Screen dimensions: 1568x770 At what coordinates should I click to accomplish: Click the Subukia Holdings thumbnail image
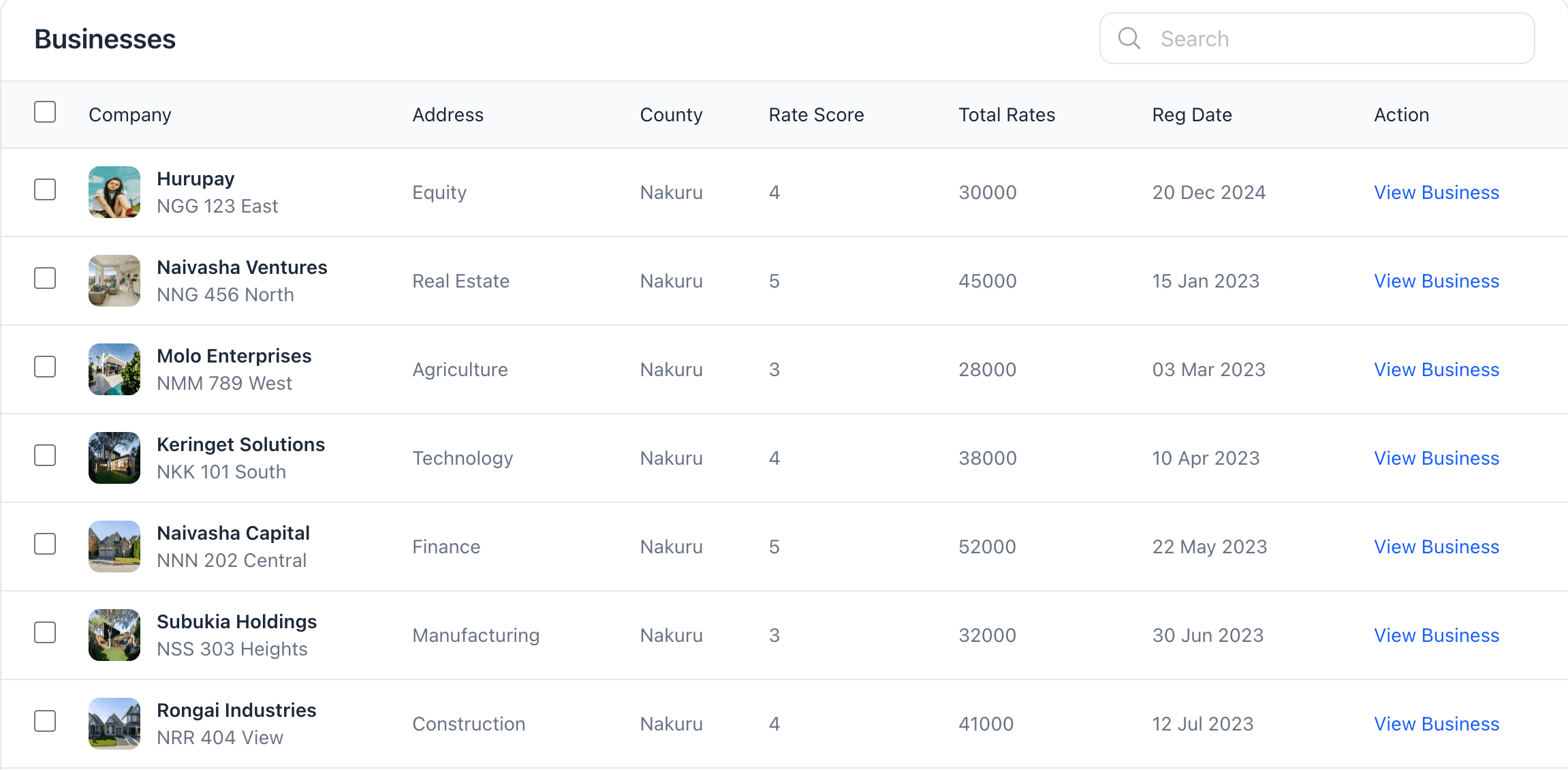pyautogui.click(x=114, y=635)
